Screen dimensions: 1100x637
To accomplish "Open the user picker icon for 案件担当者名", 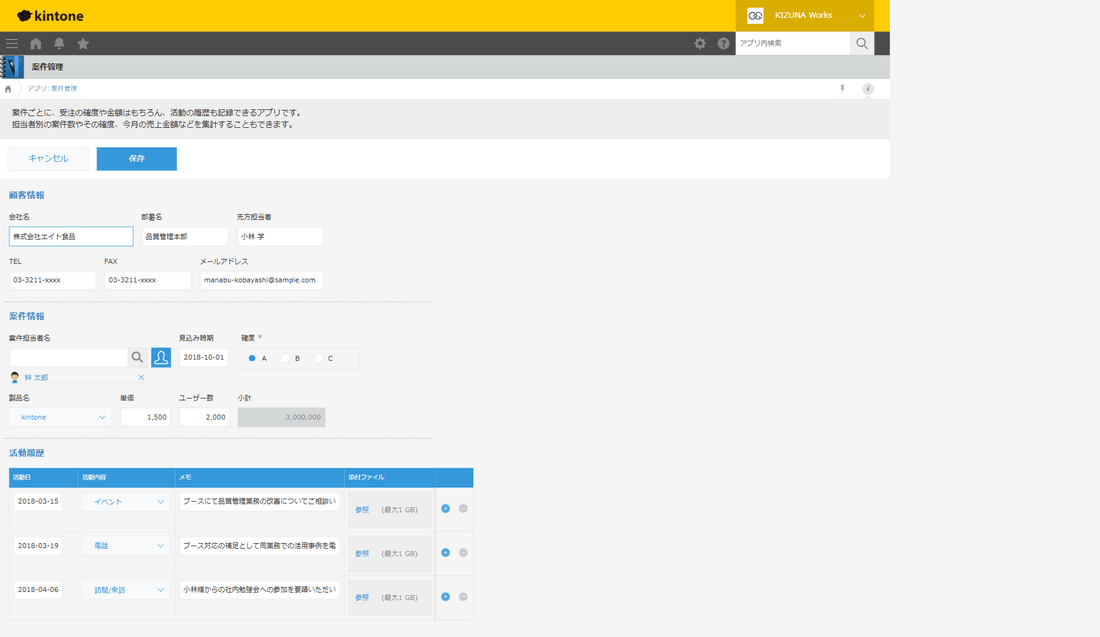I will point(161,357).
